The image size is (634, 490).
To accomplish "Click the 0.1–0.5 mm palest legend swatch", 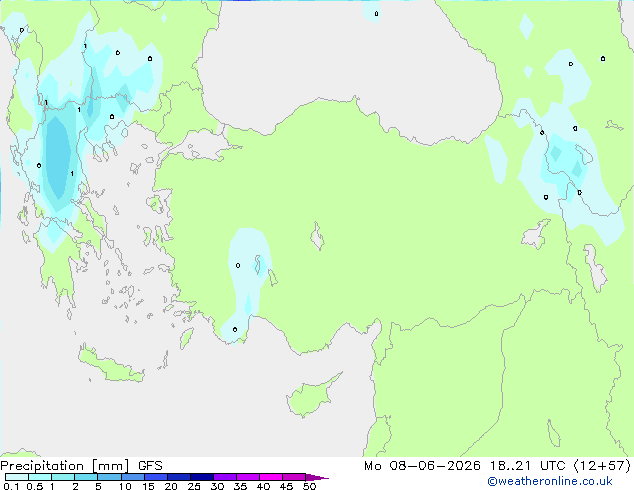I will pos(17,477).
